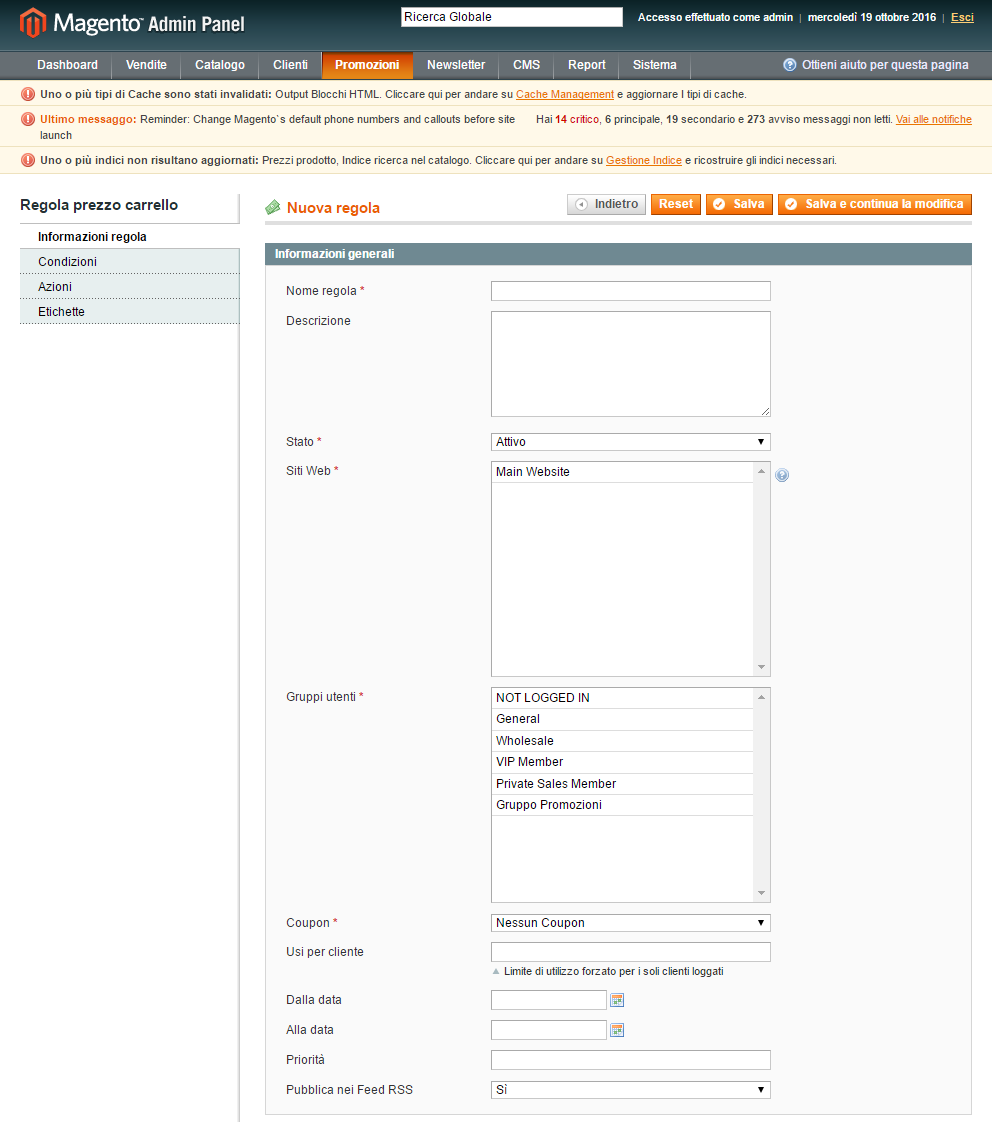
Task: Click the checkmark icon on the Salva button
Action: tap(721, 203)
